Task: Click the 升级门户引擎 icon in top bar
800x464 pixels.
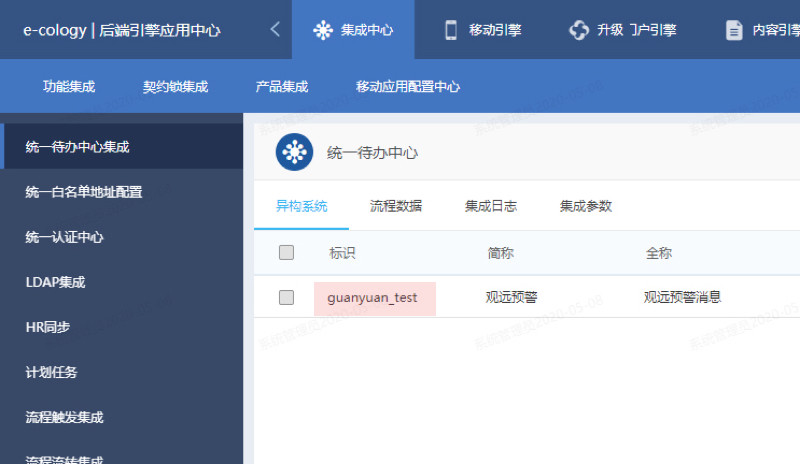Action: [x=578, y=30]
